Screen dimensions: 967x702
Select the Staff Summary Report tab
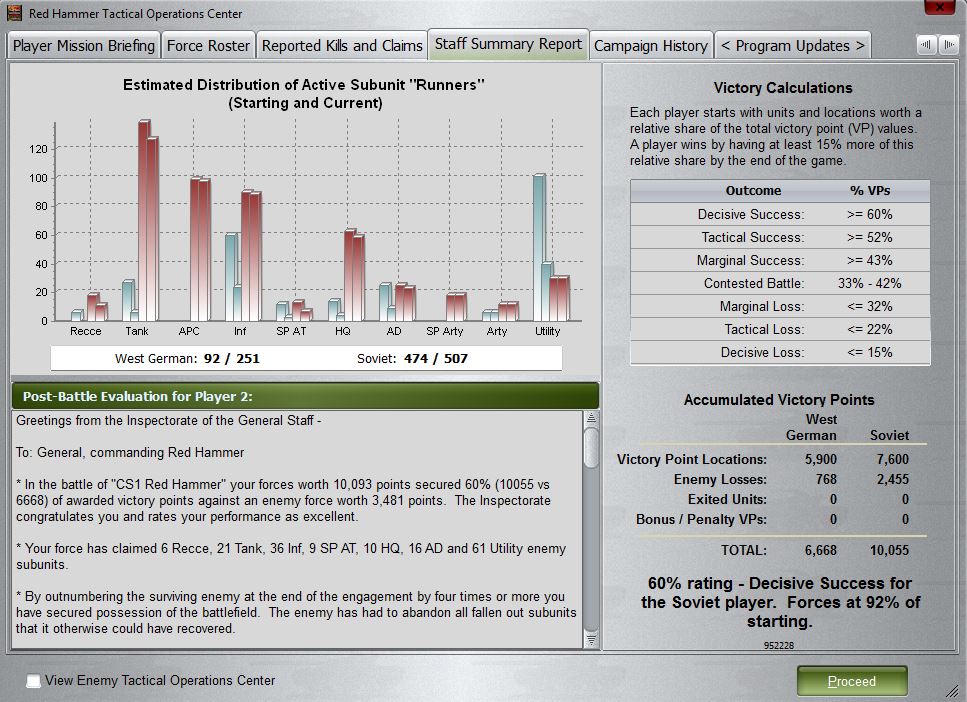pos(508,44)
